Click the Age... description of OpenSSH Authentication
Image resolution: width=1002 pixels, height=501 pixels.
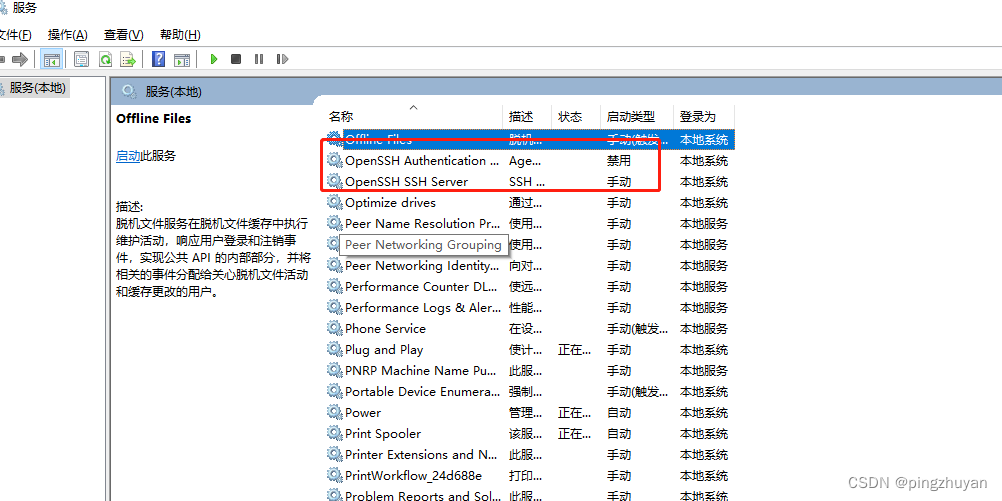point(525,160)
